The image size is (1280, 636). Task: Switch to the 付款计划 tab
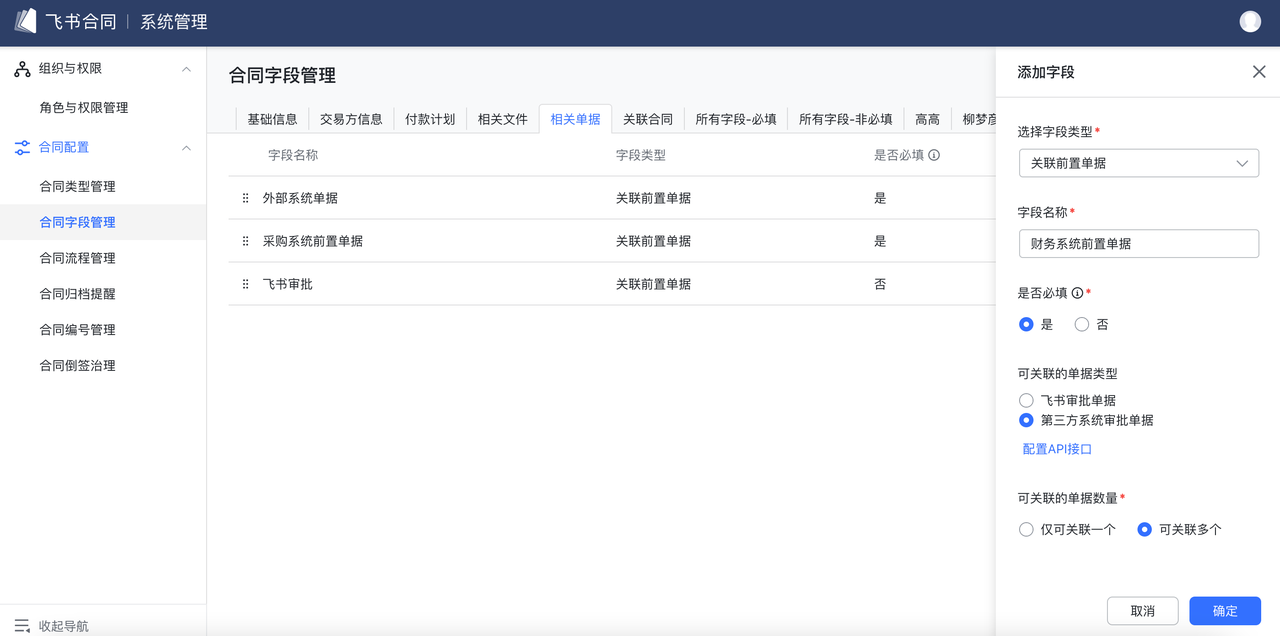tap(430, 119)
